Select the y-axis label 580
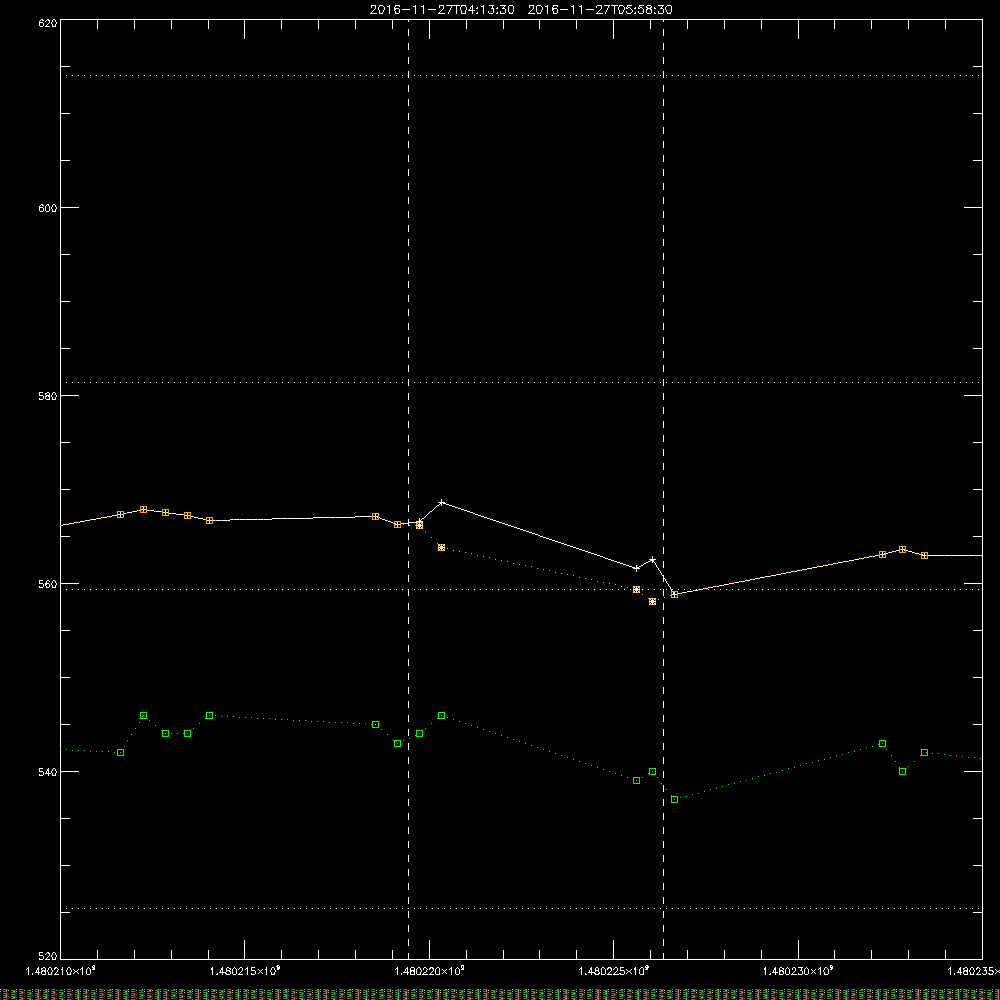The width and height of the screenshot is (1000, 1000). click(48, 395)
